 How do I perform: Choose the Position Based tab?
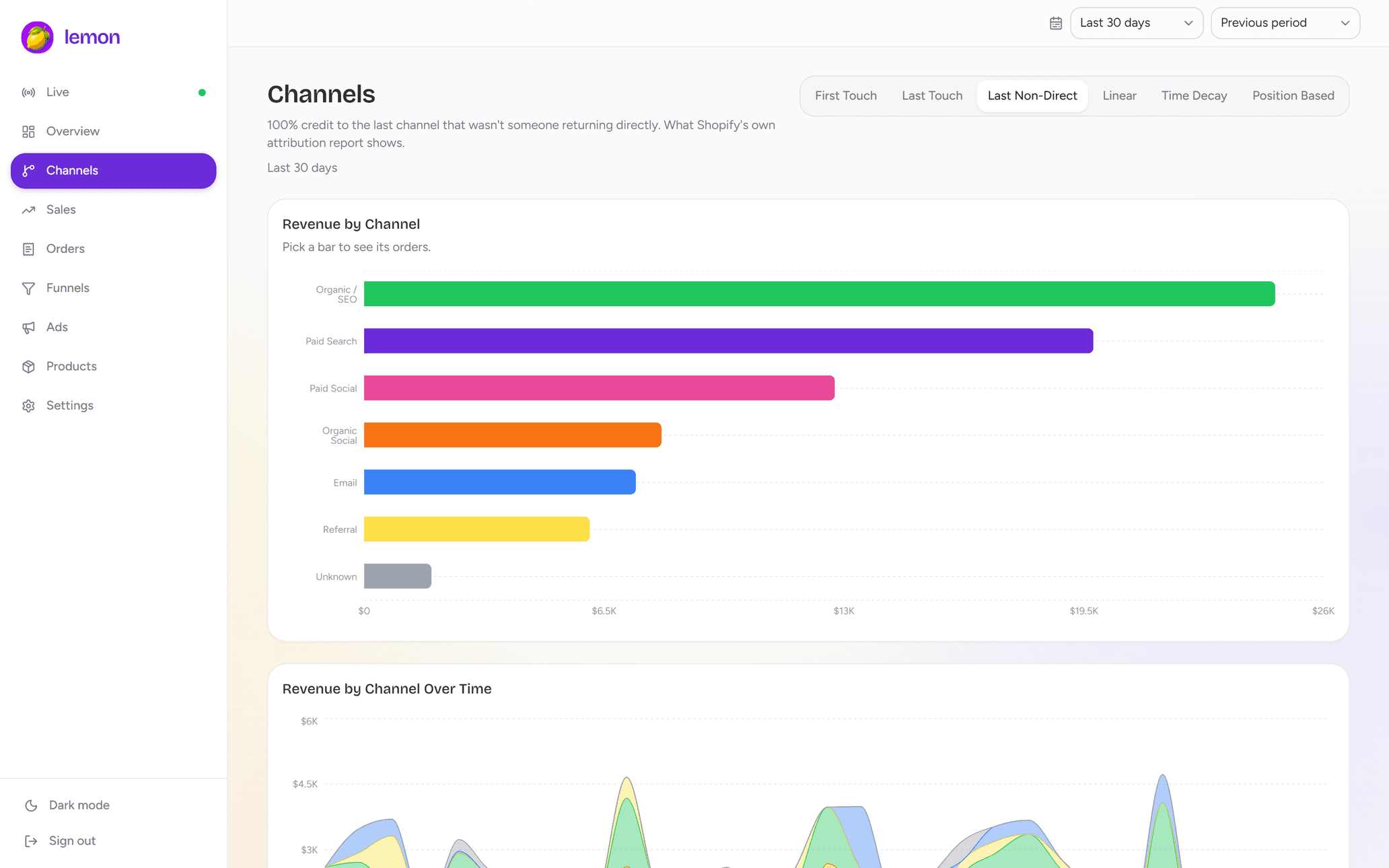point(1293,96)
